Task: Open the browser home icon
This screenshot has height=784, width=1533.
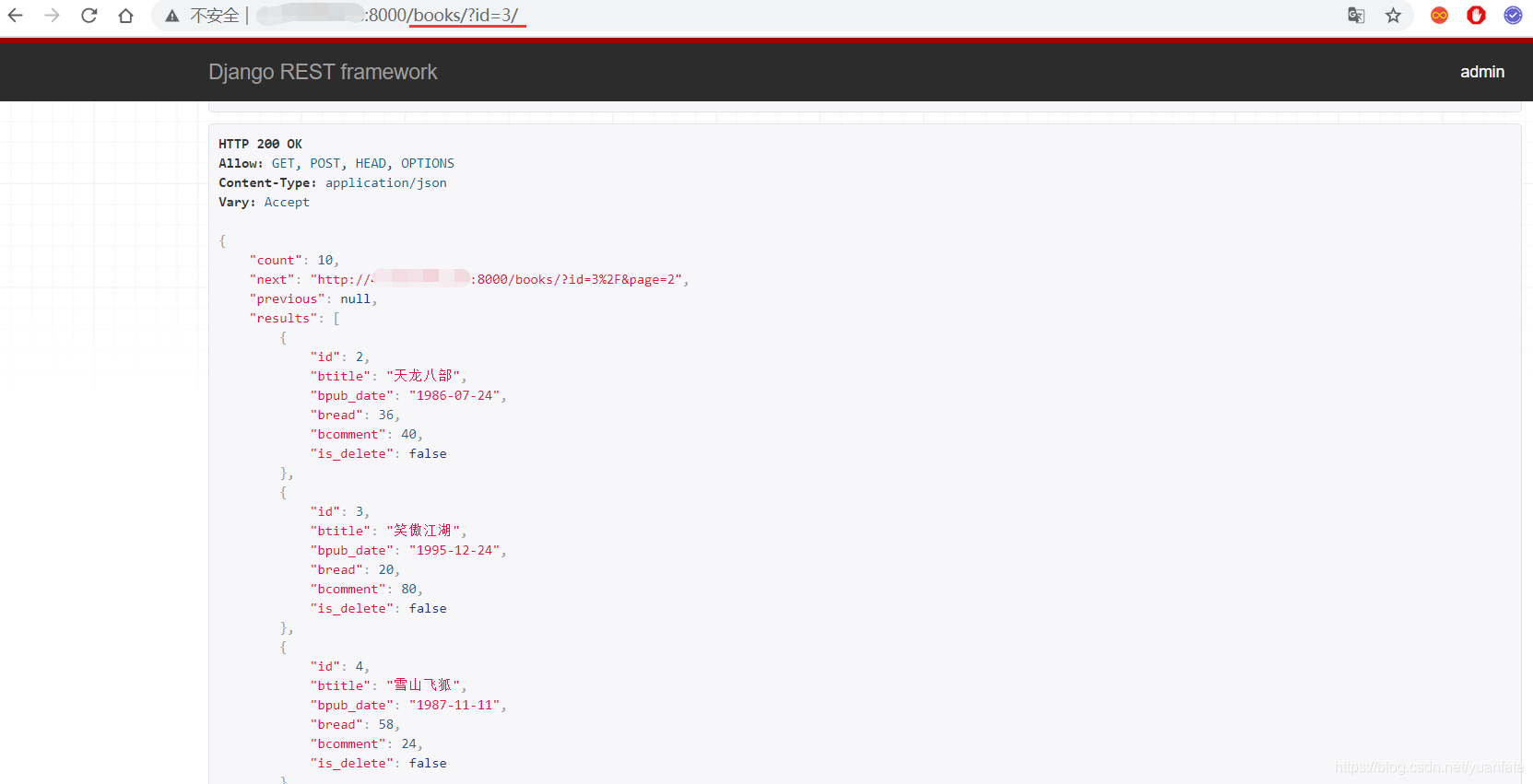Action: pyautogui.click(x=126, y=16)
